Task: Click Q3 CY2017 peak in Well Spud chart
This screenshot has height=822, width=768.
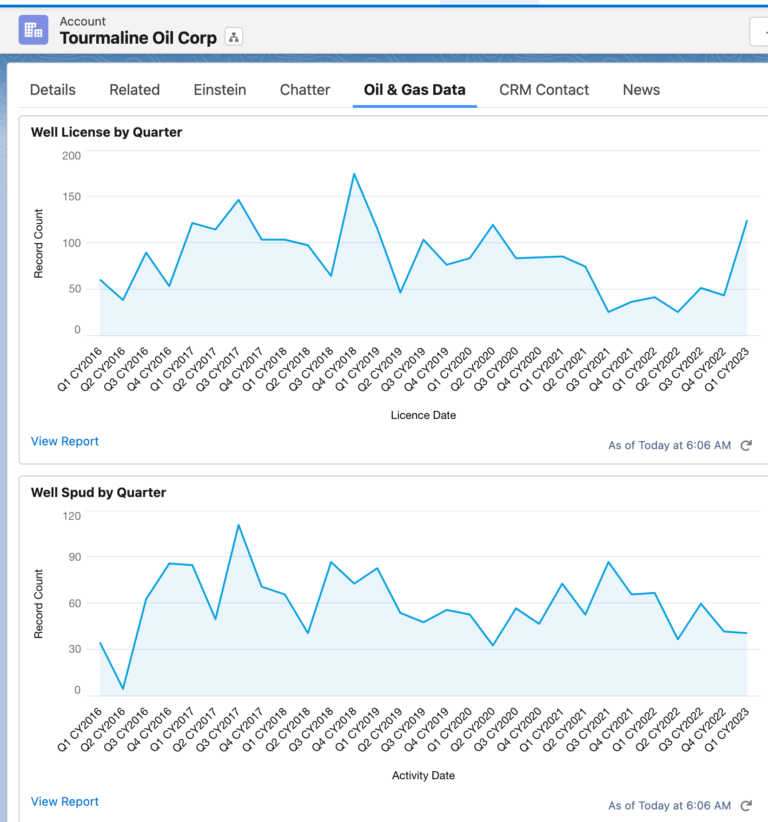Action: (x=238, y=525)
